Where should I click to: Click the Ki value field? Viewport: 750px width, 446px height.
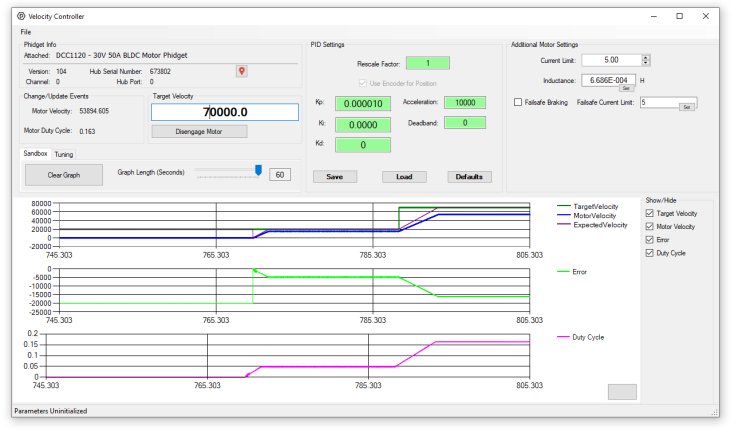pyautogui.click(x=363, y=124)
